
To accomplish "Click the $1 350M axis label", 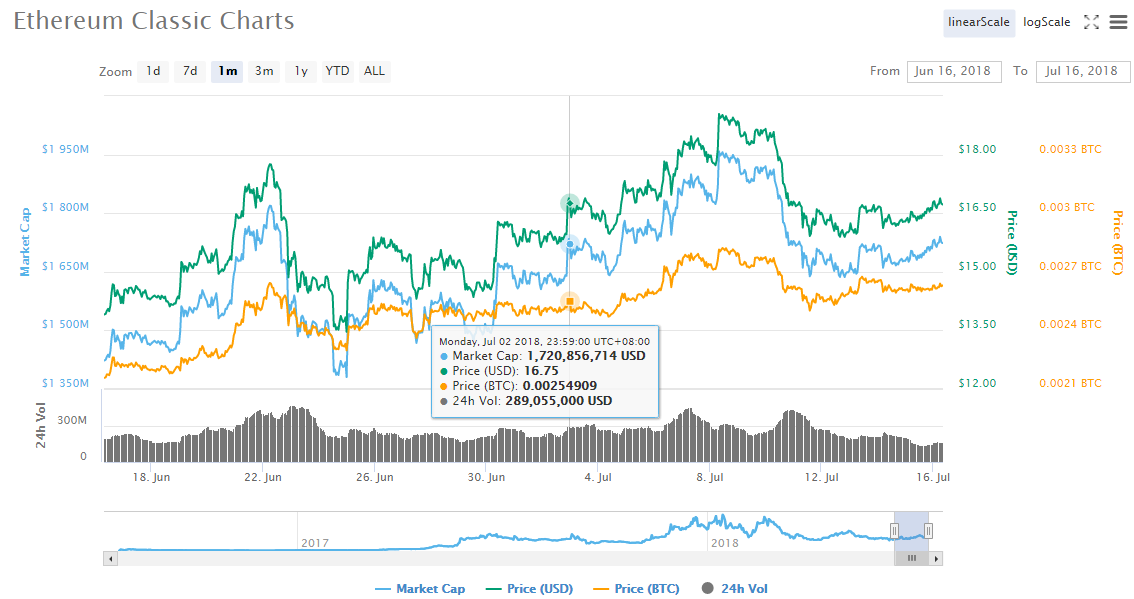I will point(65,383).
